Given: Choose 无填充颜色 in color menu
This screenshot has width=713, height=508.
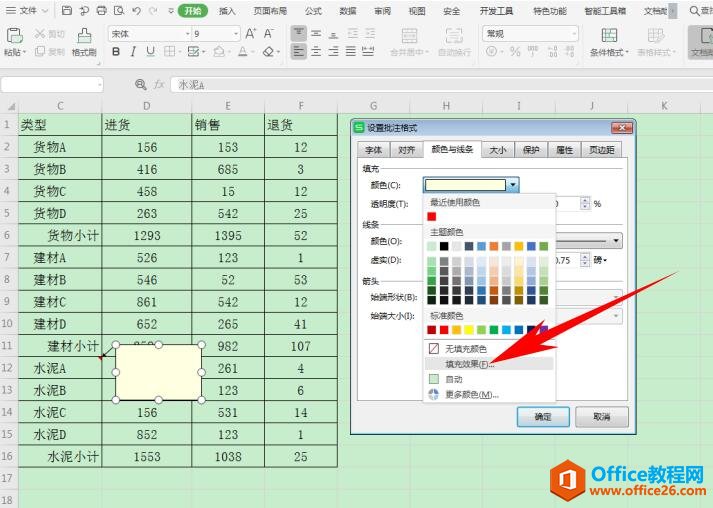Looking at the screenshot, I should [x=489, y=349].
